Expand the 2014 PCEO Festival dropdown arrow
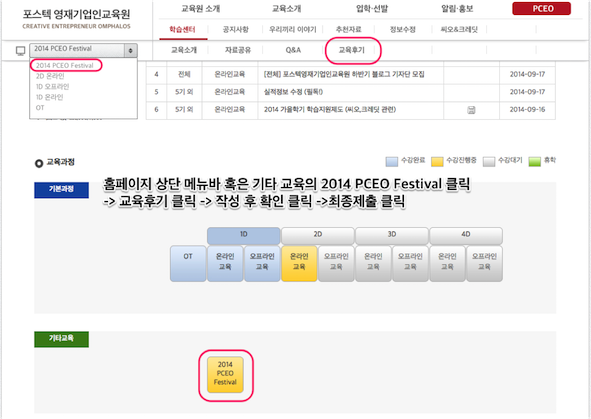The height and width of the screenshot is (419, 591). pyautogui.click(x=130, y=50)
